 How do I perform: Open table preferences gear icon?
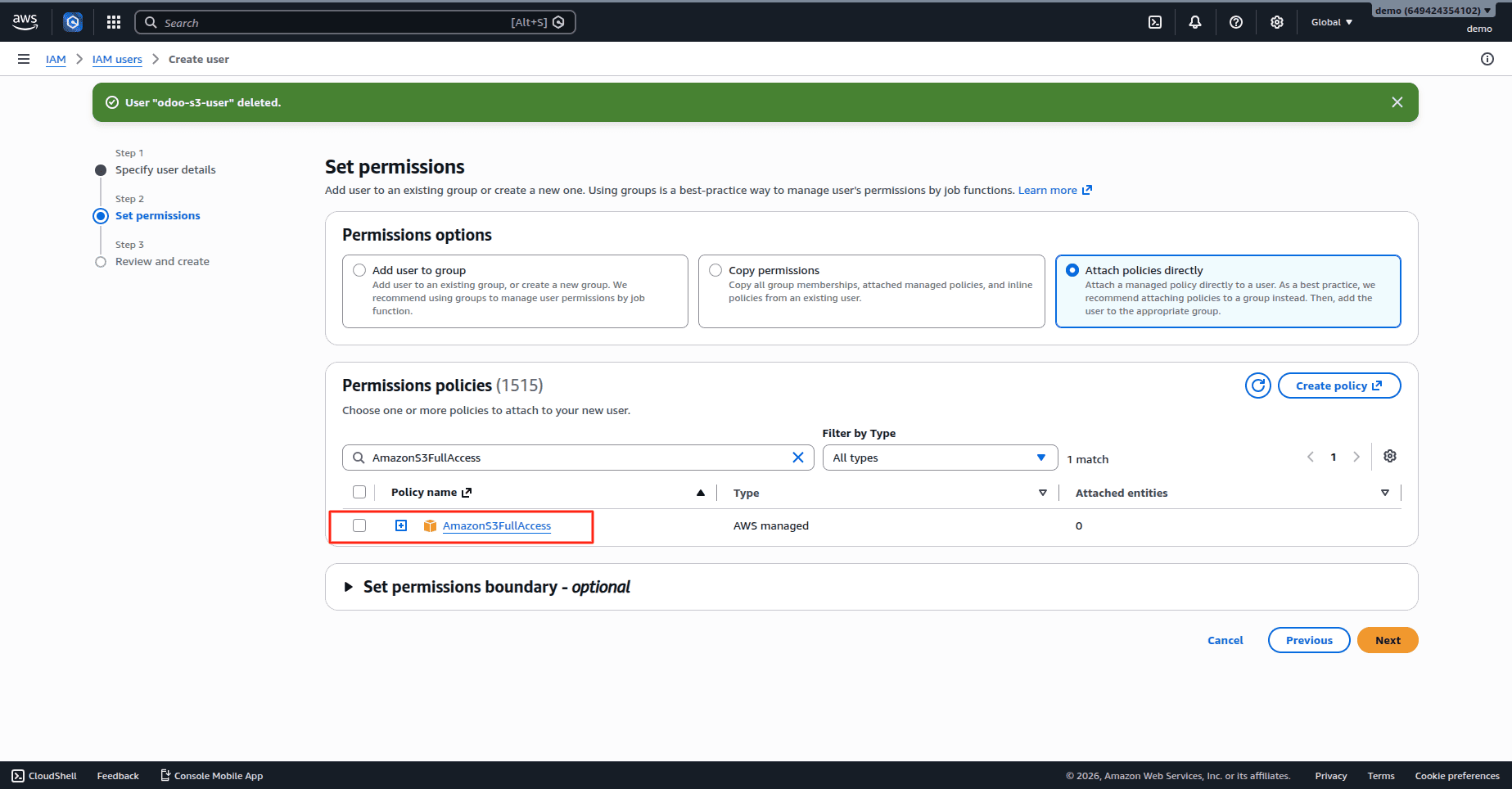[x=1390, y=456]
